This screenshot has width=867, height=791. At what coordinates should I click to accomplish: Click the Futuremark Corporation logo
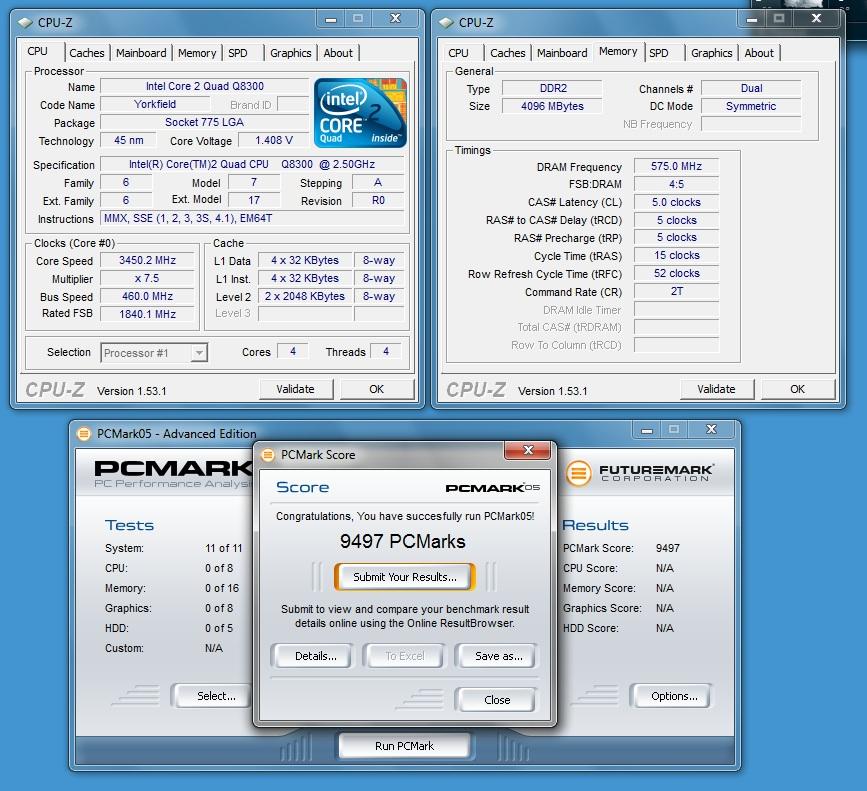click(x=639, y=474)
